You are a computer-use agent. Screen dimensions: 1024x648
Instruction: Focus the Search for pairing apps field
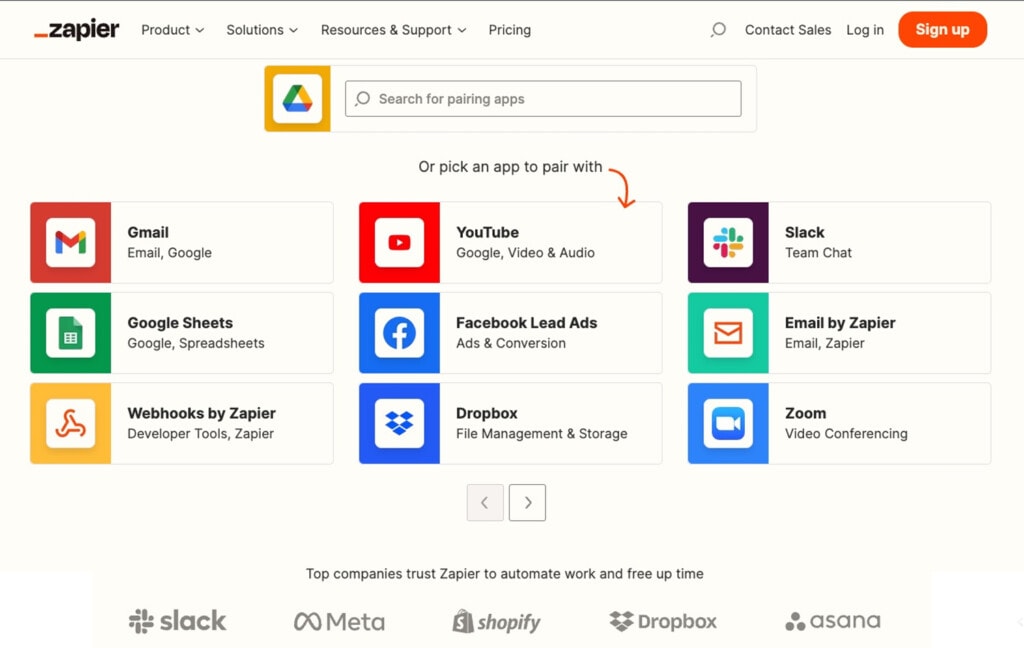coord(543,99)
